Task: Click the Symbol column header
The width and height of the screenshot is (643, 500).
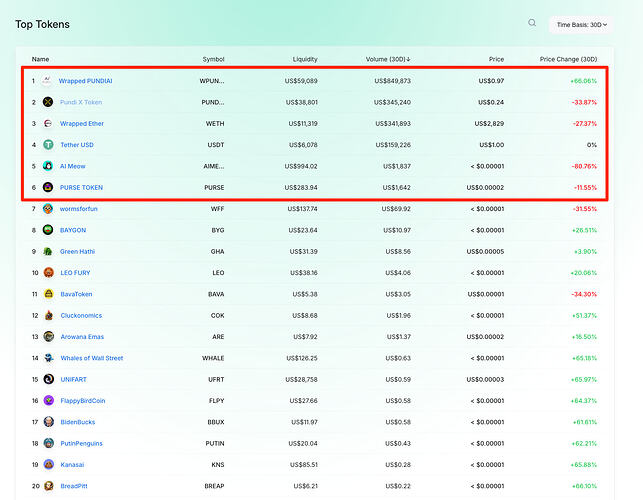Action: point(213,59)
